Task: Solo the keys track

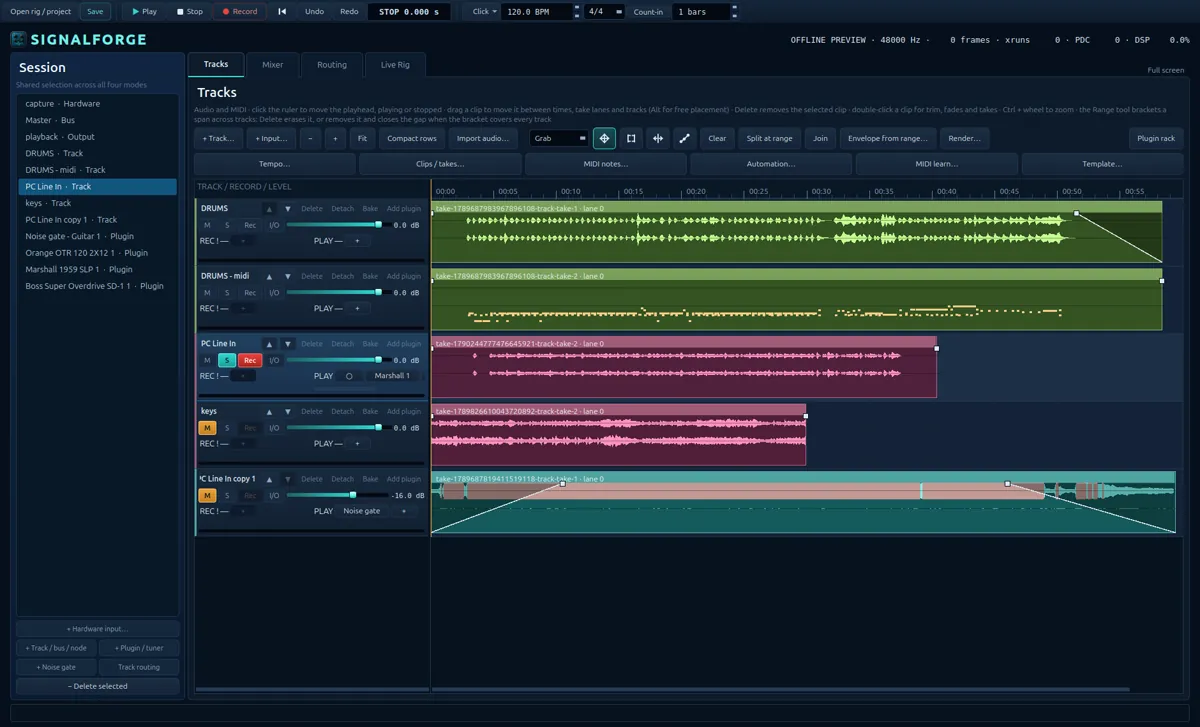Action: click(227, 428)
